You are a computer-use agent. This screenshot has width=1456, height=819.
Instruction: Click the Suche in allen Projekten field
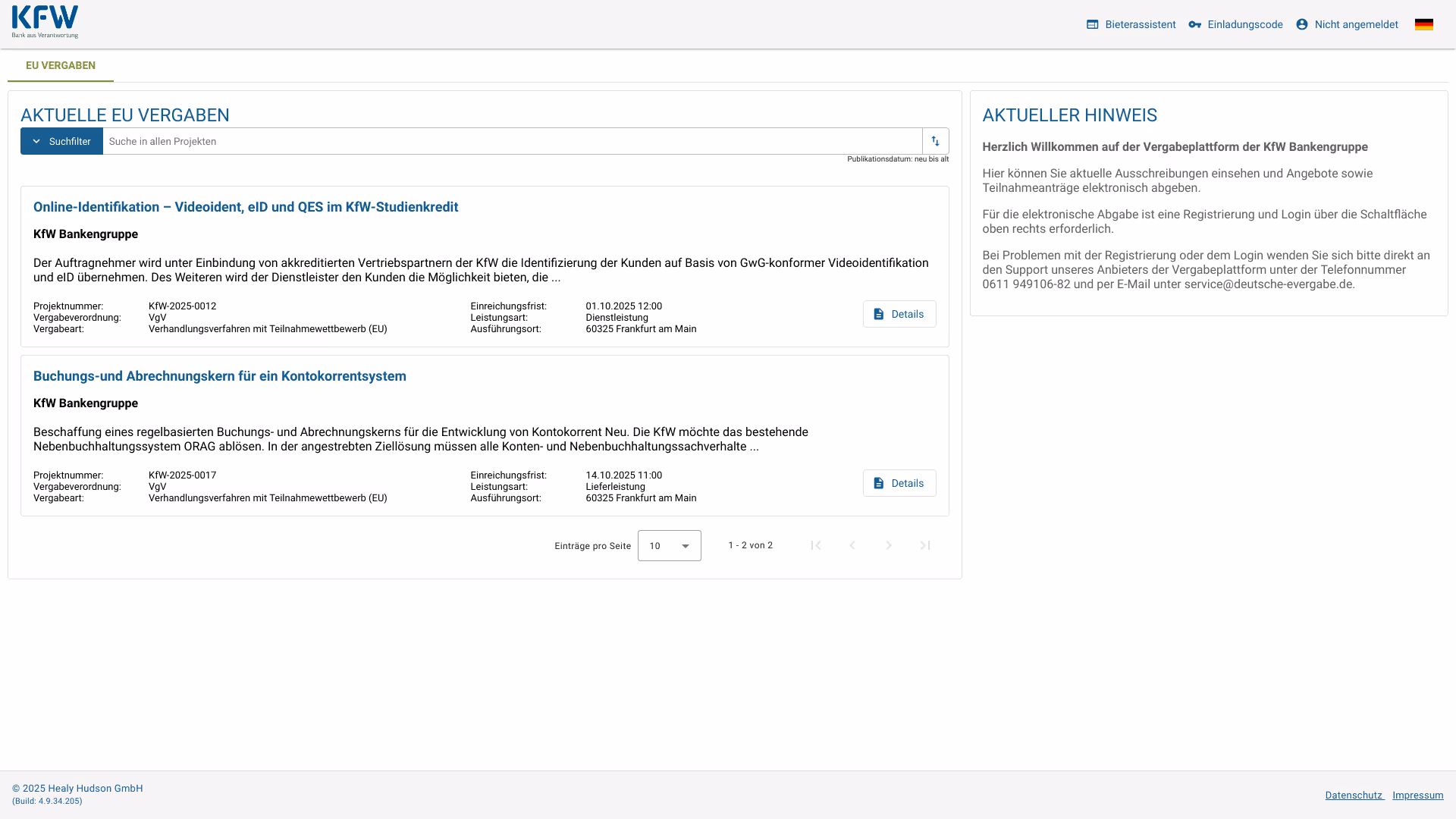coord(512,141)
